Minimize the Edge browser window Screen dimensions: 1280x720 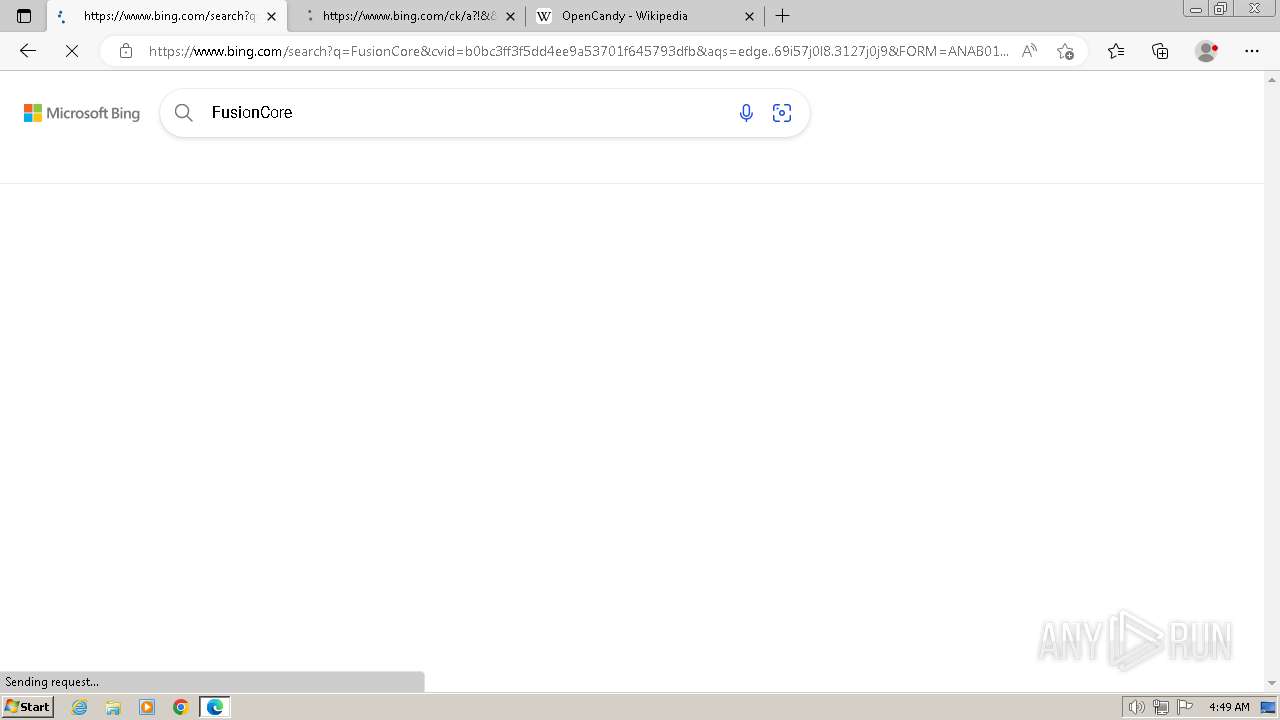click(1195, 9)
